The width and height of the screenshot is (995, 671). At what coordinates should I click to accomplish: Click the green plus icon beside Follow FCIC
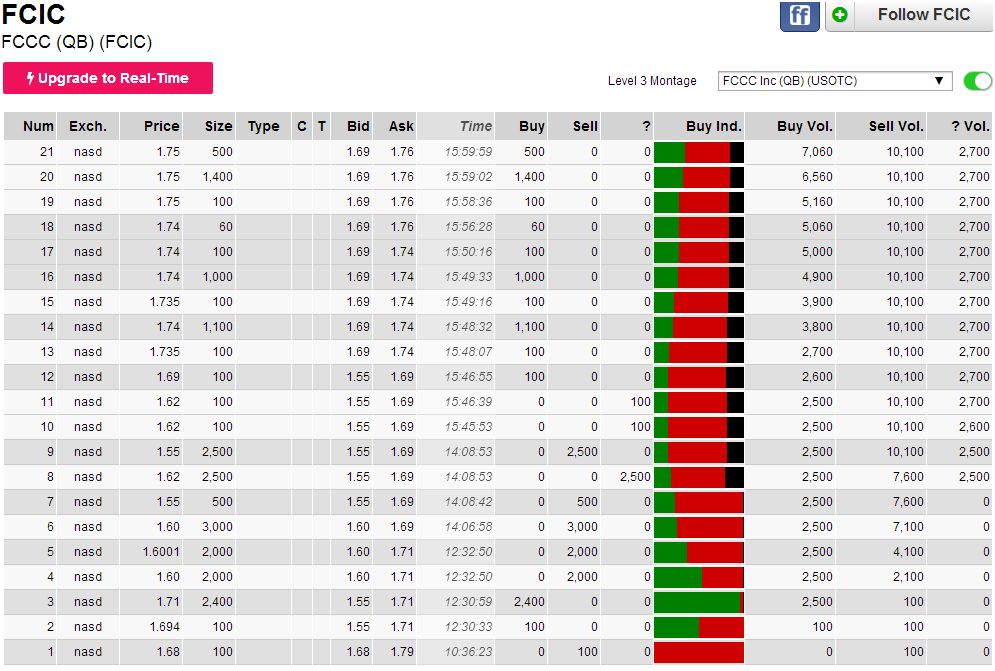pos(840,15)
